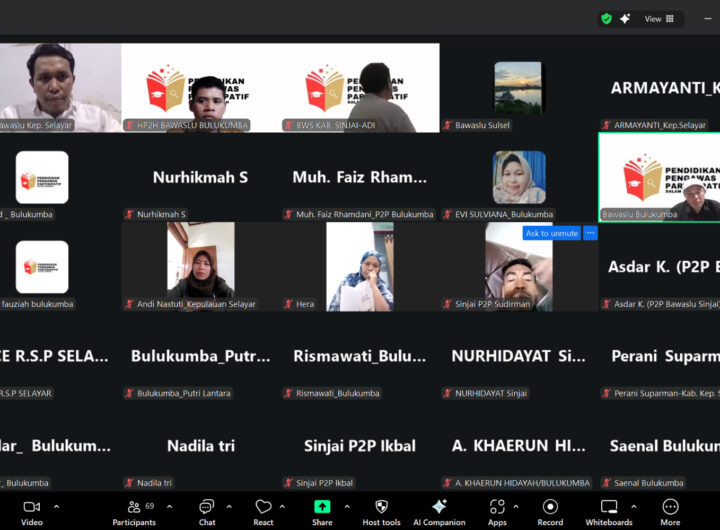Expand the arrow next to Participants
720x530 pixels.
click(169, 507)
